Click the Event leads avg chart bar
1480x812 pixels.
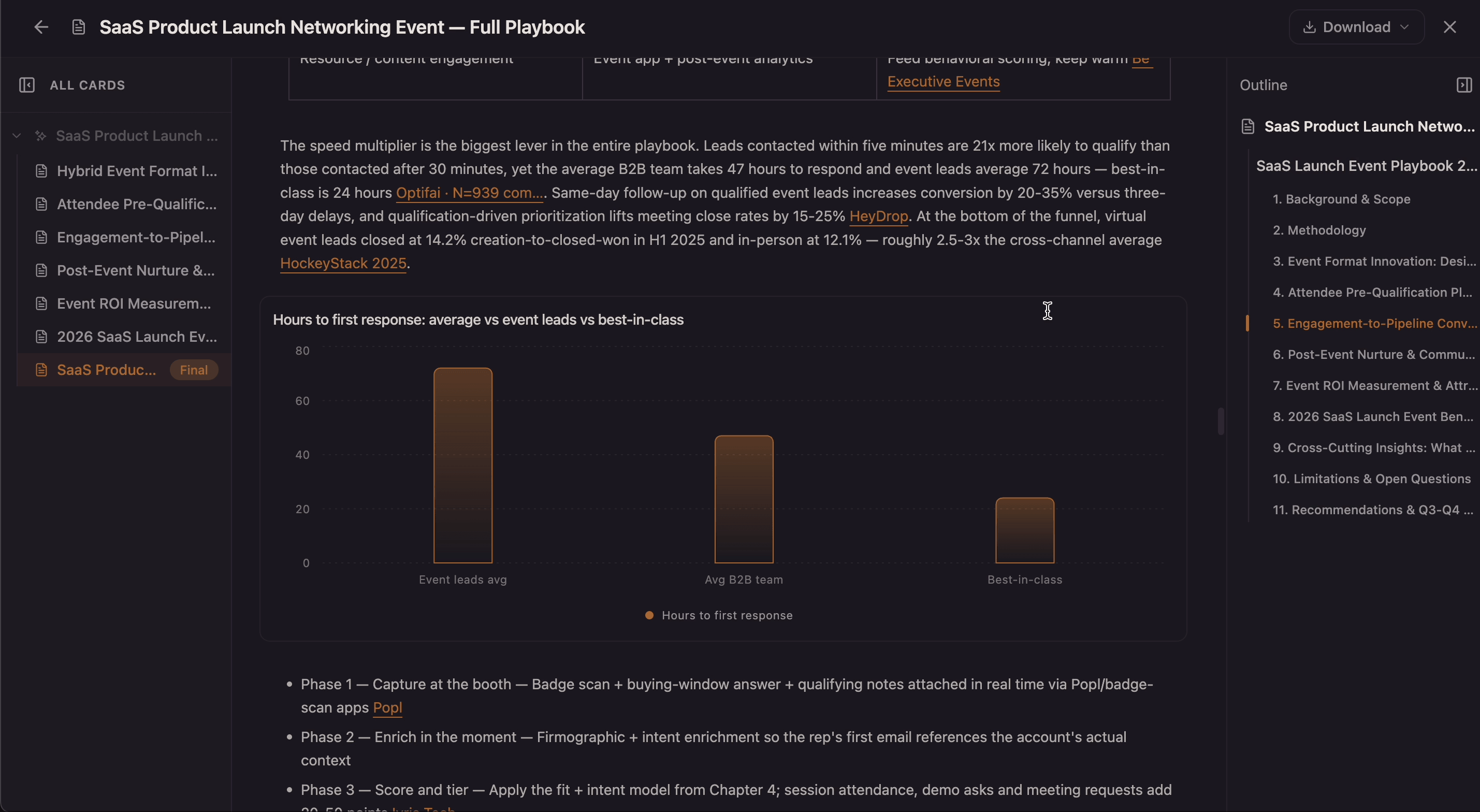pos(462,466)
